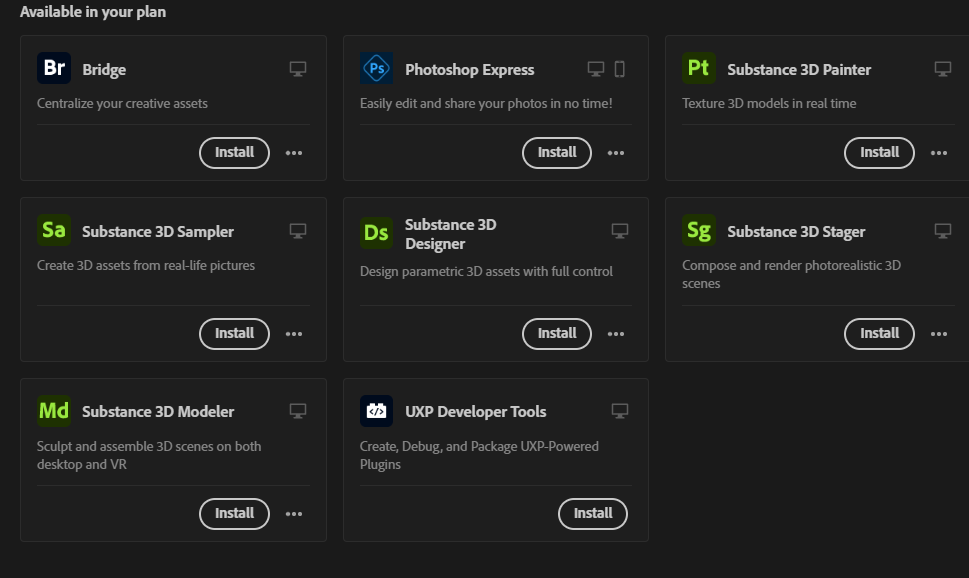Install UXP Developer Tools
Viewport: 969px width, 578px height.
point(593,514)
